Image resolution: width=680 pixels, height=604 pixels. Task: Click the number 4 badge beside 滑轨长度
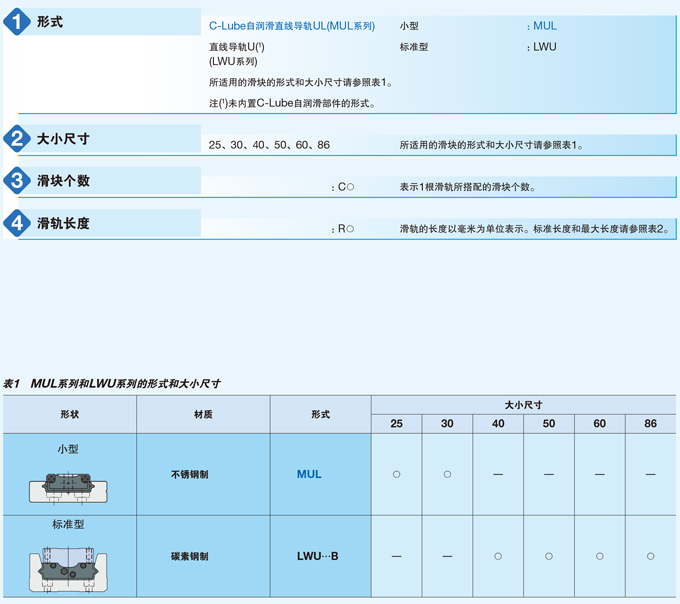[17, 223]
